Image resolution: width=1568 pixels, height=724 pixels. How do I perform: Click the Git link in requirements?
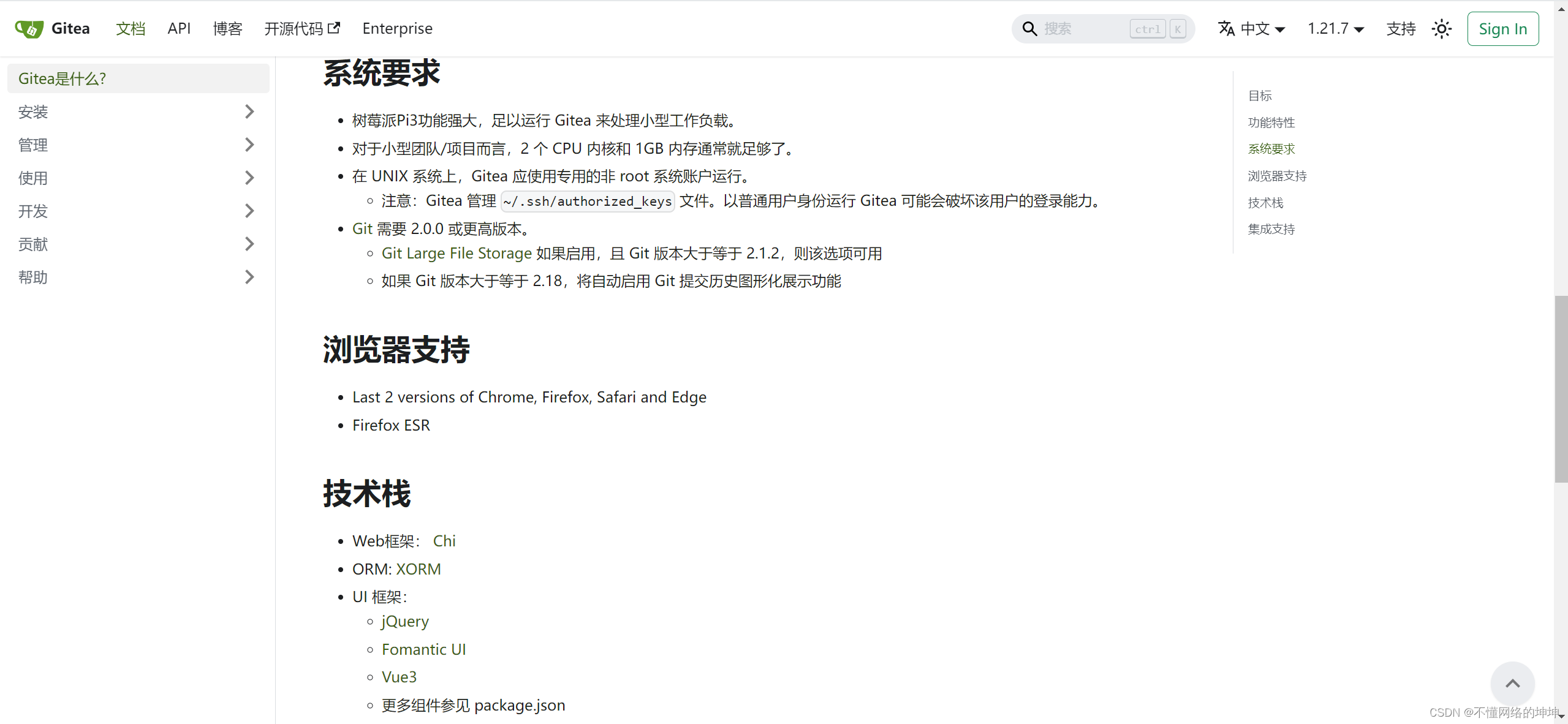pyautogui.click(x=362, y=228)
